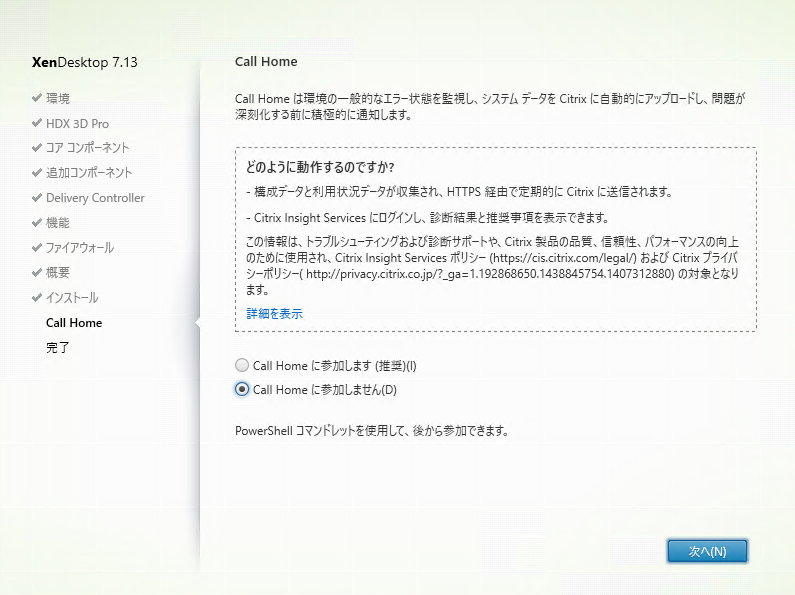Image resolution: width=795 pixels, height=595 pixels.
Task: Click the XenDesktop 7.13 title
Action: 85,62
